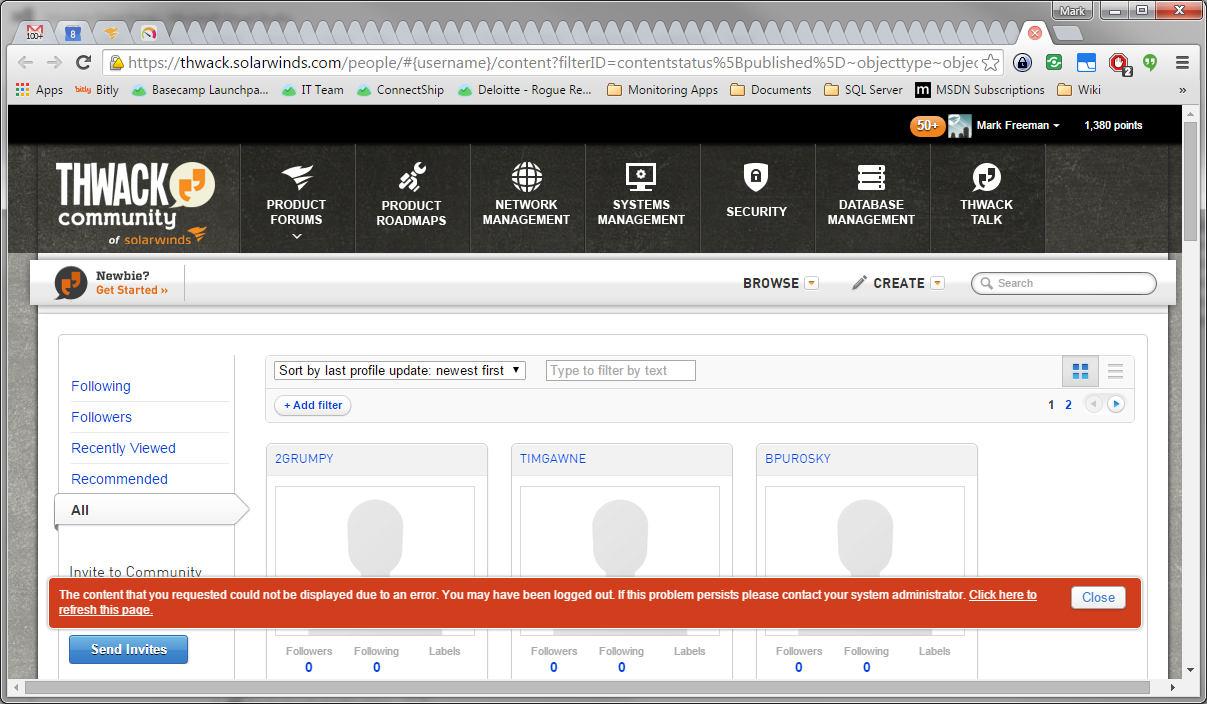Bookmark this page with the star icon
Screen dimensions: 1207x704
(x=990, y=62)
